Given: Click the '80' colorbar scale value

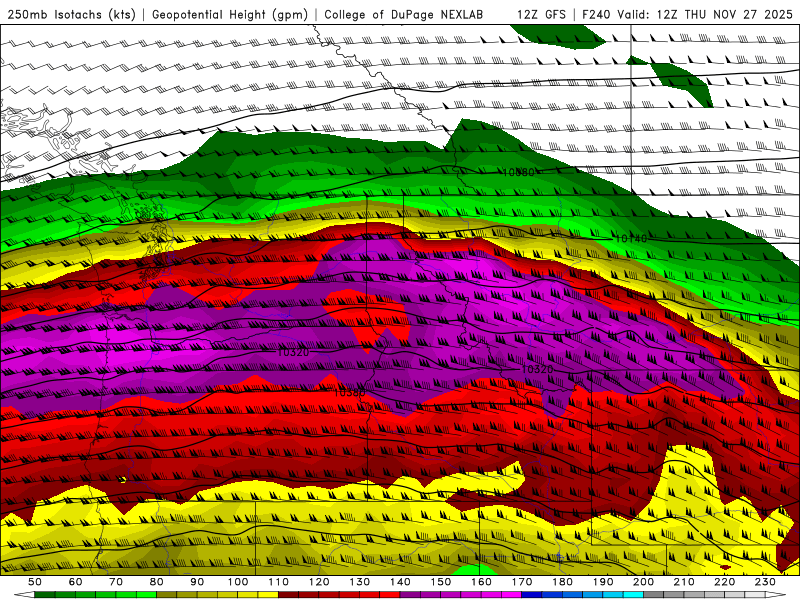Looking at the screenshot, I should click(157, 582).
